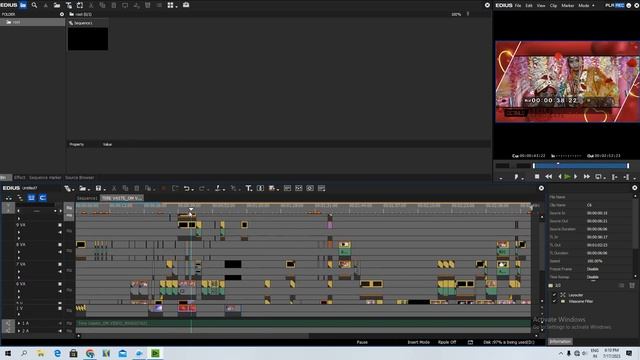This screenshot has height=360, width=640.
Task: Expand audio track 1 A
Action: tap(19, 323)
